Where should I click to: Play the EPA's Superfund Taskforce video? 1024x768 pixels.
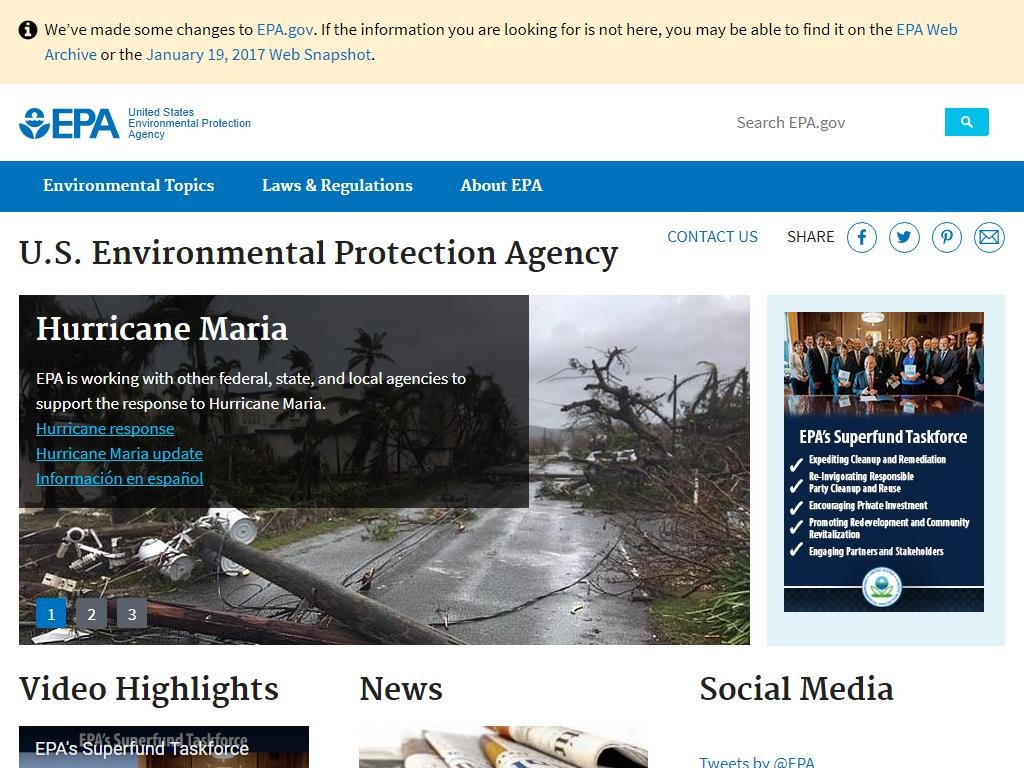(164, 747)
